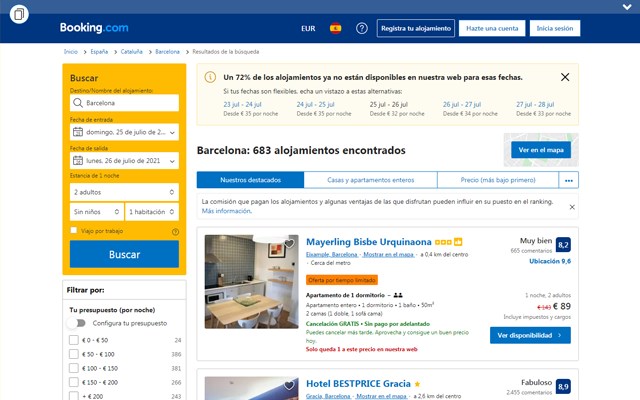Click the magnifier icon in the destination field
This screenshot has width=640, height=400.
click(78, 103)
